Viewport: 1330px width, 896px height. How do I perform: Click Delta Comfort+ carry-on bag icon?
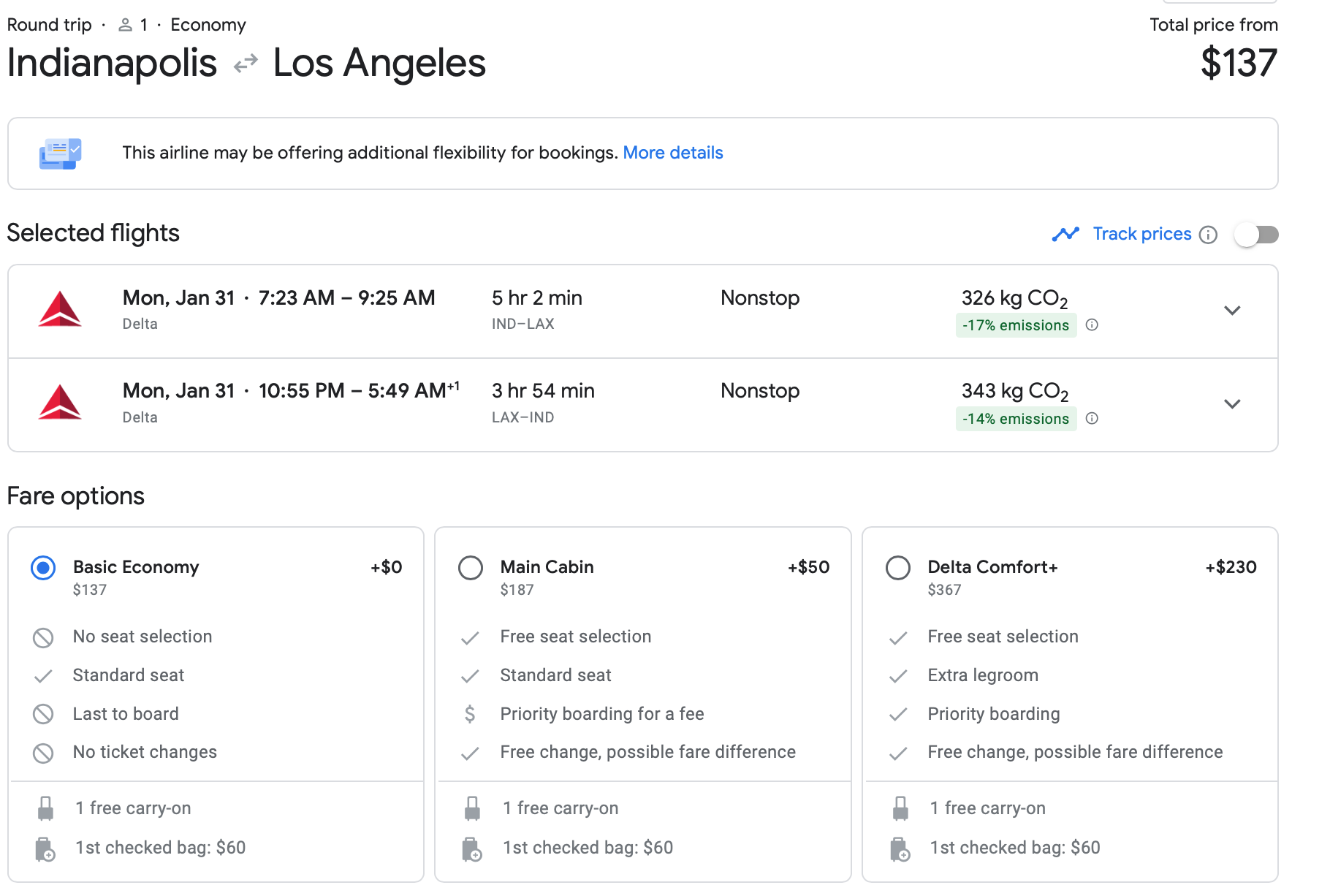[x=900, y=808]
